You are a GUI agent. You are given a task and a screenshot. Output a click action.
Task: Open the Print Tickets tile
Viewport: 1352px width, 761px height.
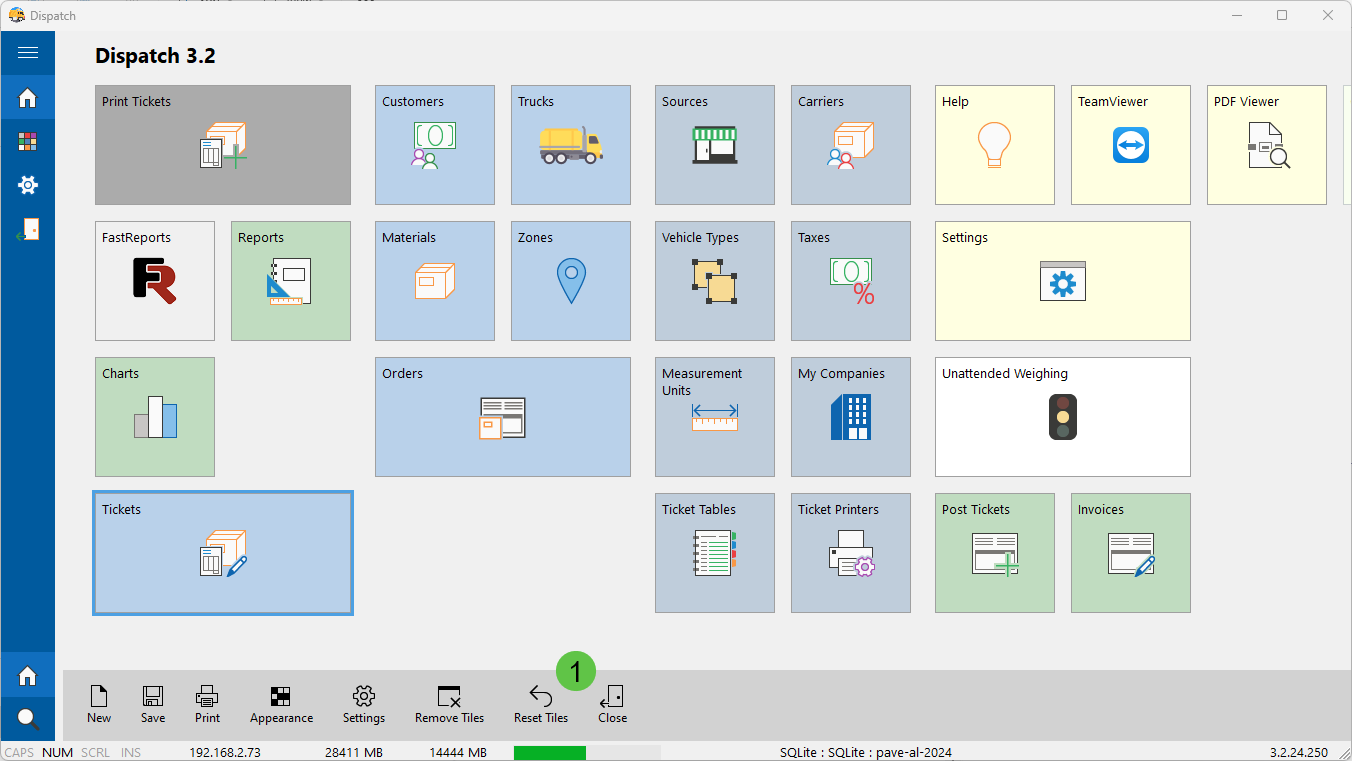click(x=223, y=145)
